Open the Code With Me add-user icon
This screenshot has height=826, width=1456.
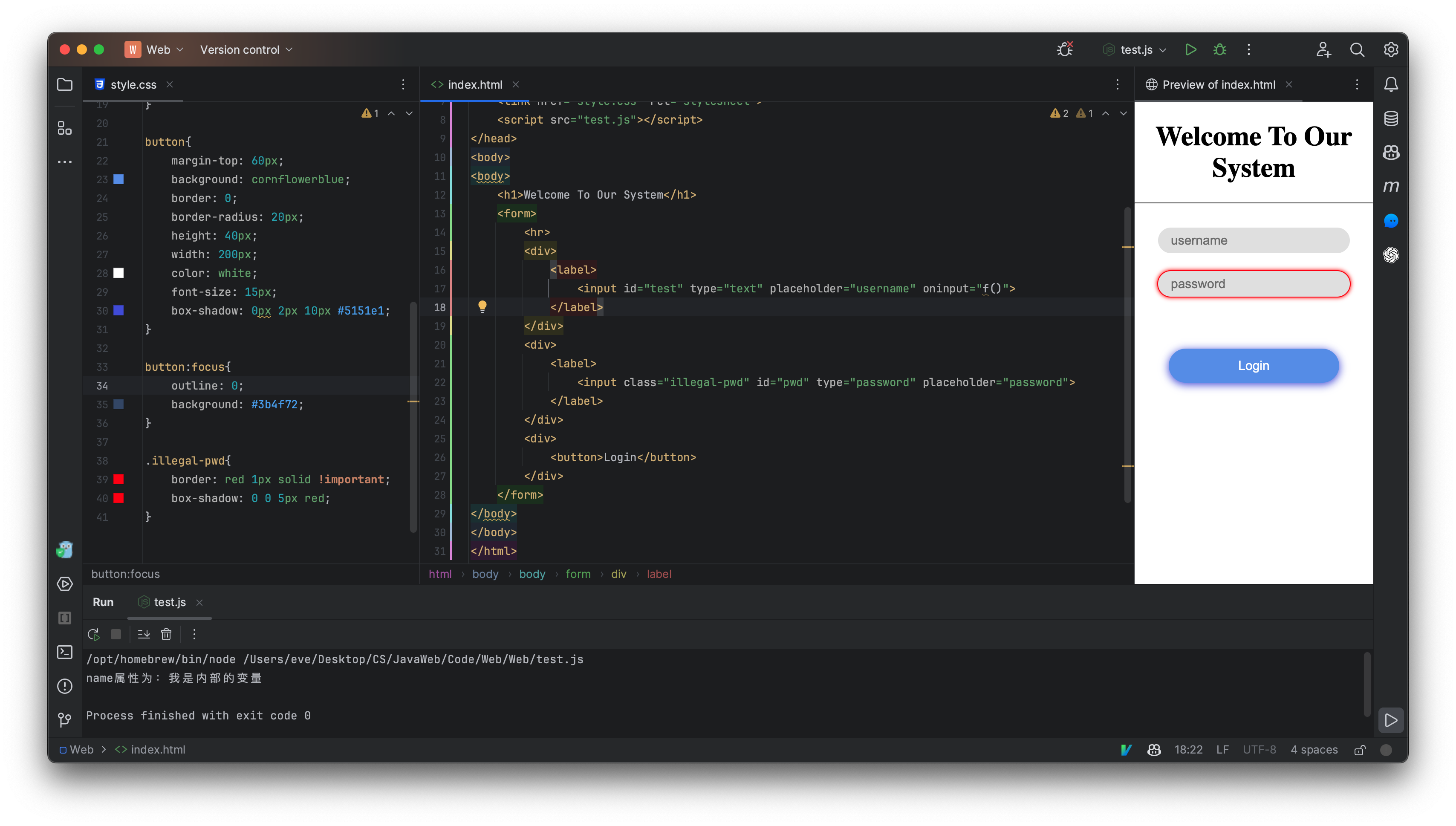click(1323, 50)
